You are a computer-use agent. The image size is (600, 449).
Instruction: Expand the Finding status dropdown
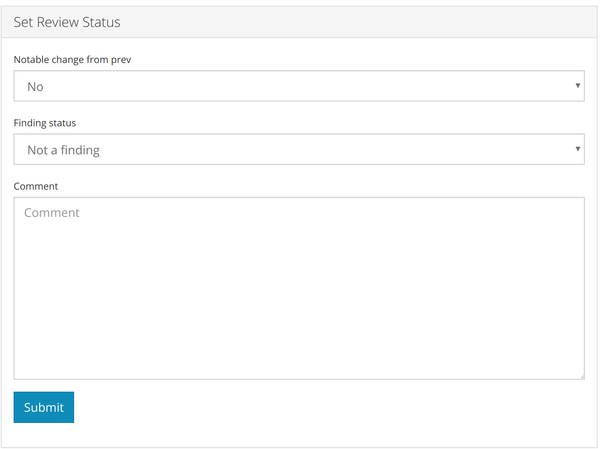click(299, 150)
